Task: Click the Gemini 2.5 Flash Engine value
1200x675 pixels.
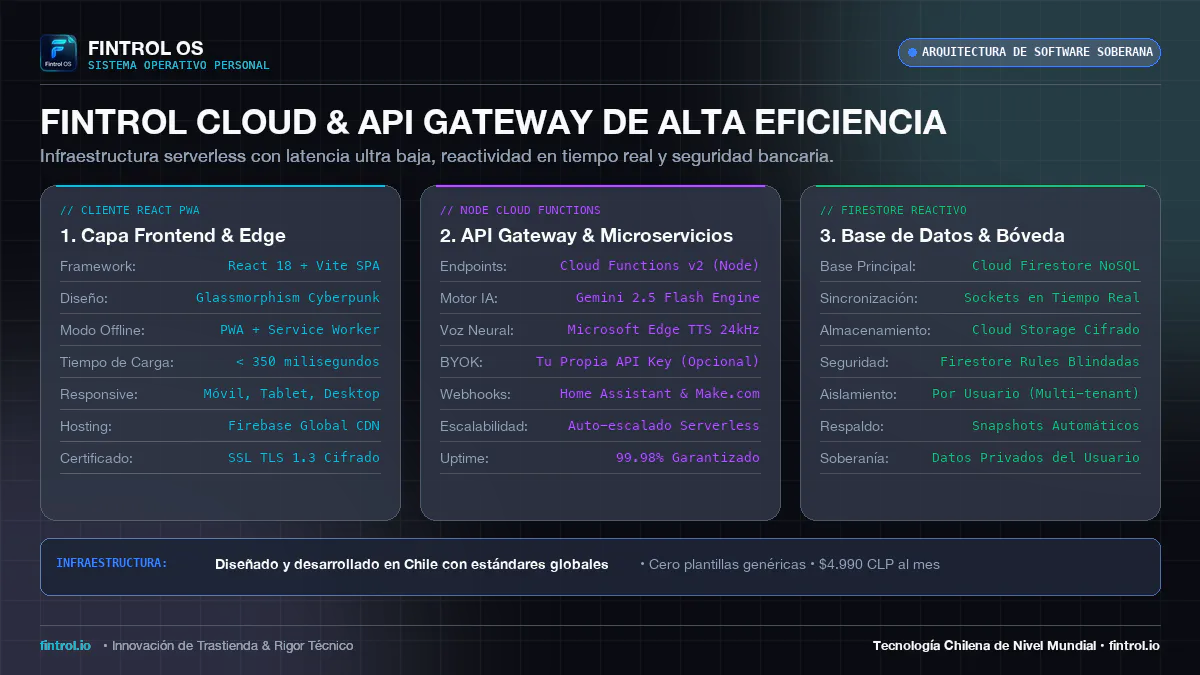Action: [x=668, y=298]
